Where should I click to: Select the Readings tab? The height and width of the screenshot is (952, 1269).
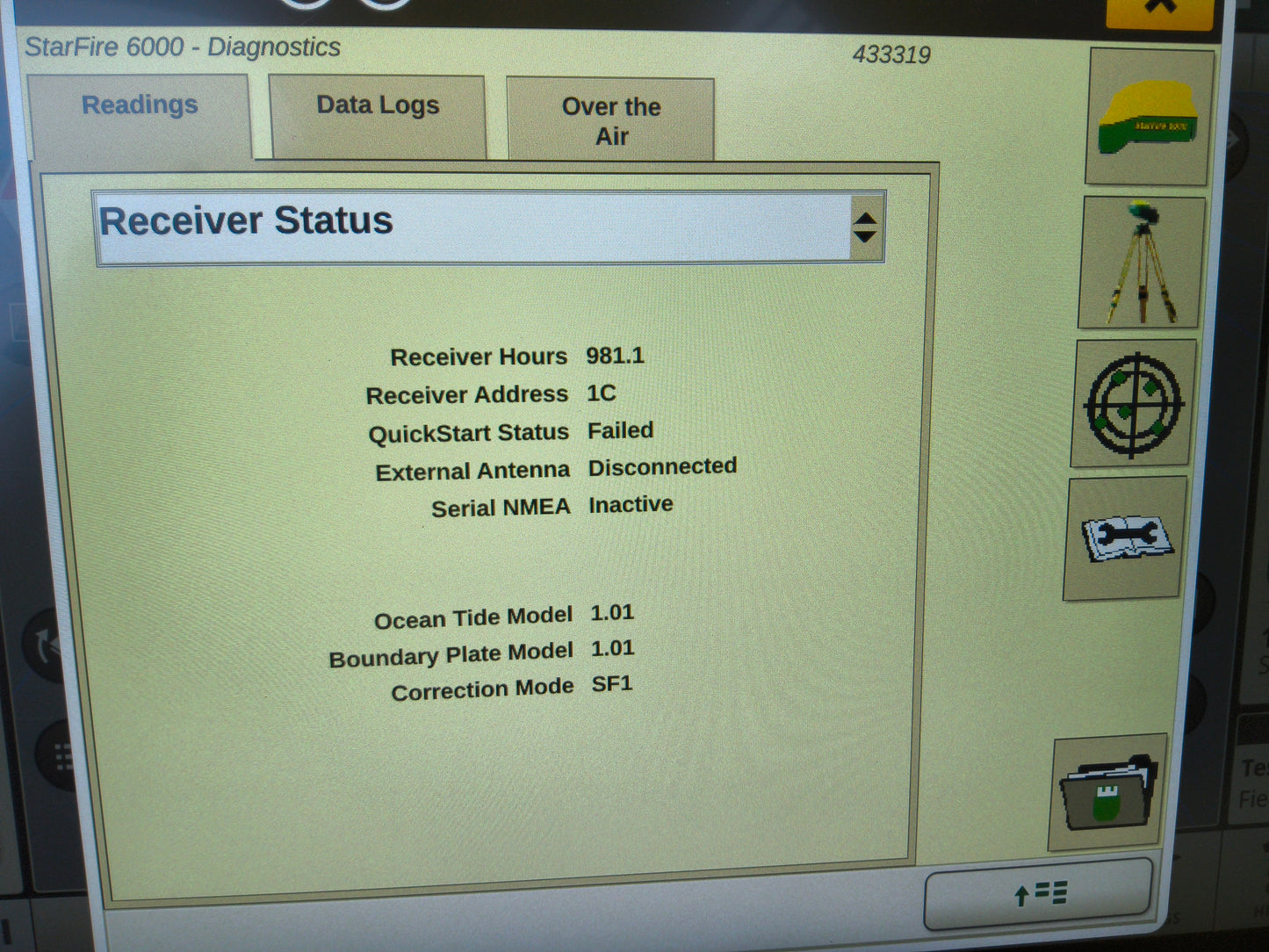pyautogui.click(x=140, y=104)
